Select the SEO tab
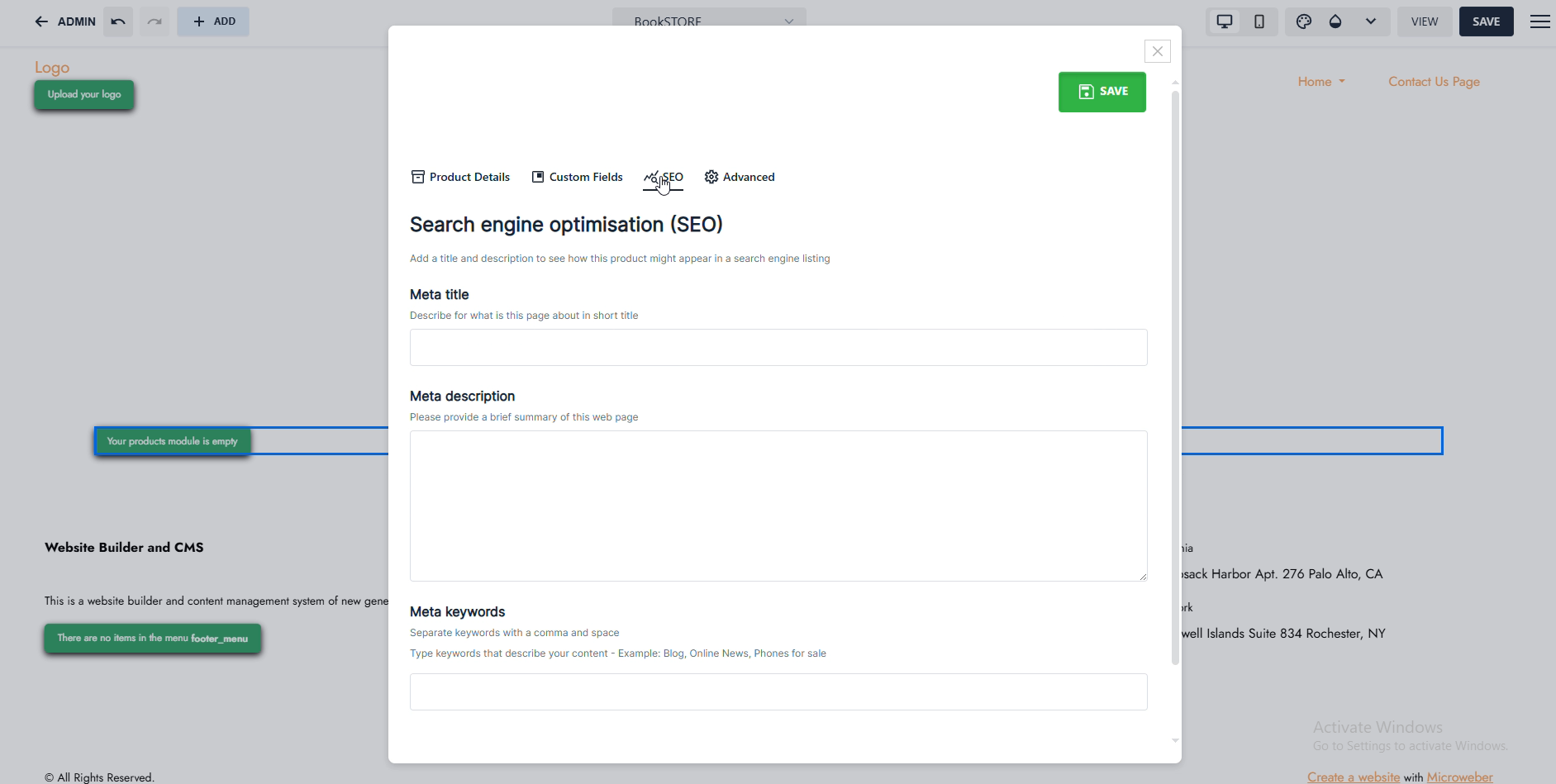 (664, 178)
